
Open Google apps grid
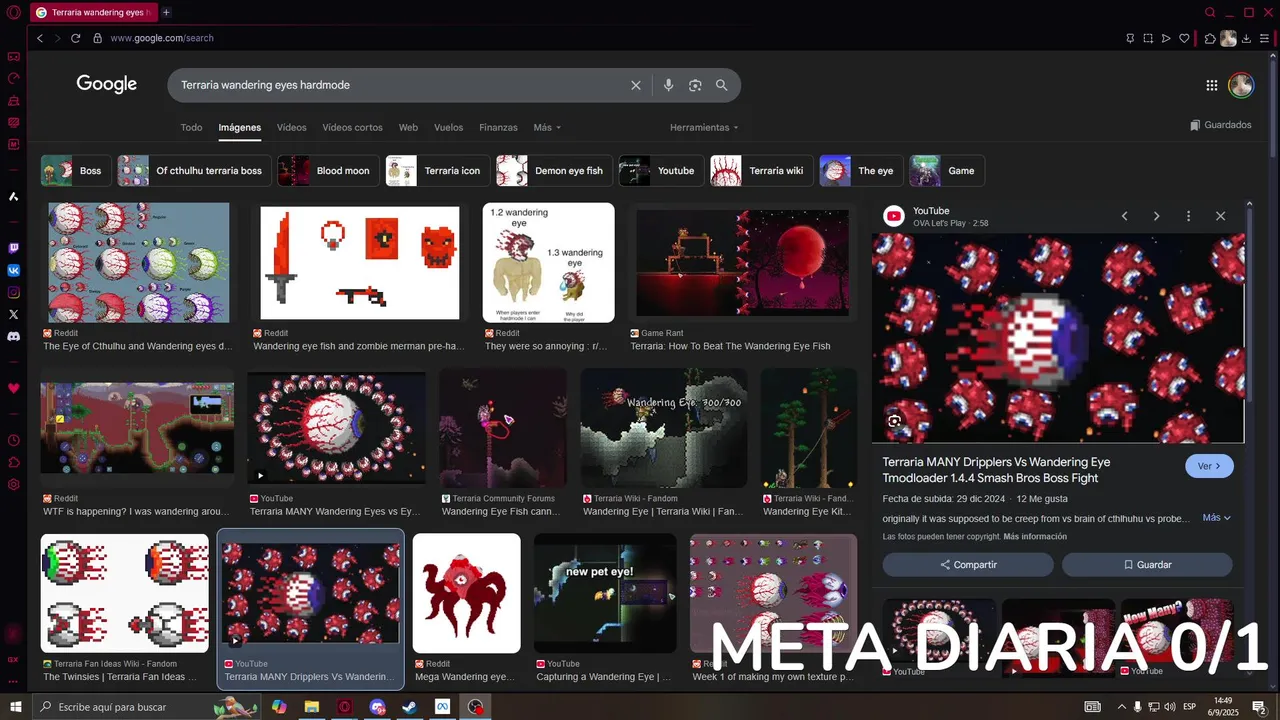pyautogui.click(x=1211, y=85)
